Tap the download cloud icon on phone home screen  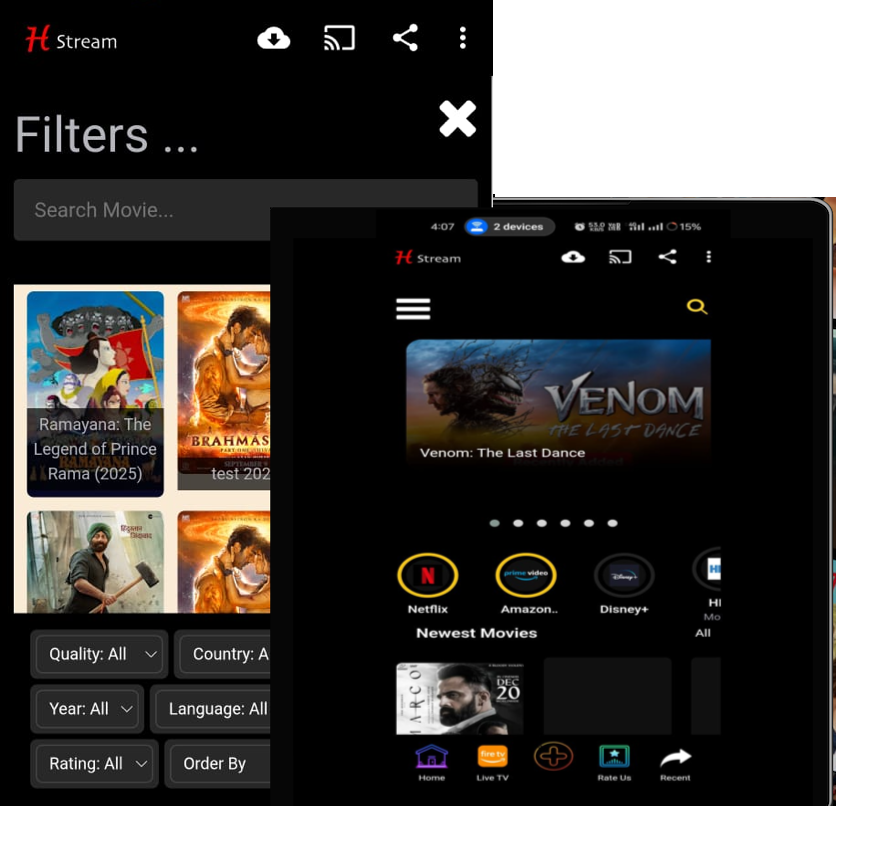click(573, 257)
